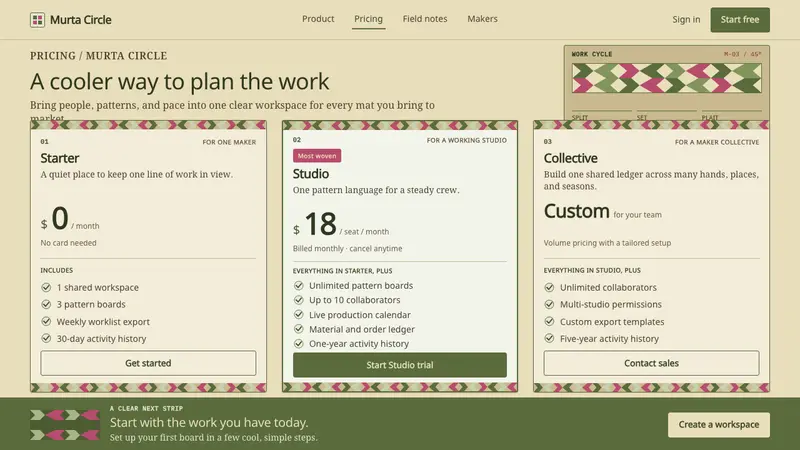
Task: Click the Sign in link
Action: tap(686, 19)
